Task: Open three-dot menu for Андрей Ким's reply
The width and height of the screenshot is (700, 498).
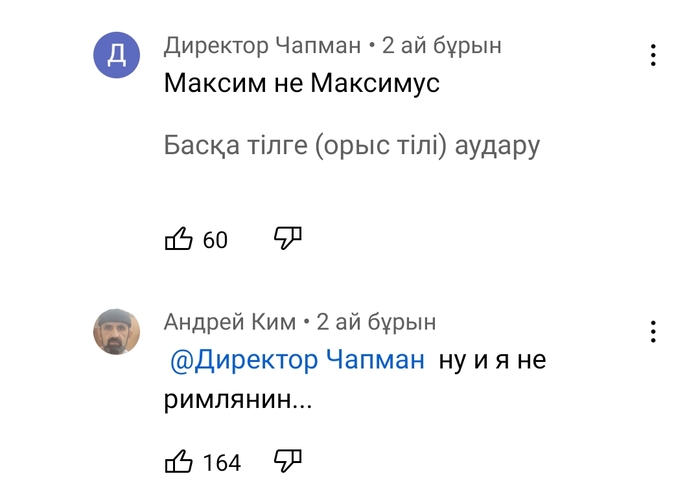Action: [653, 332]
